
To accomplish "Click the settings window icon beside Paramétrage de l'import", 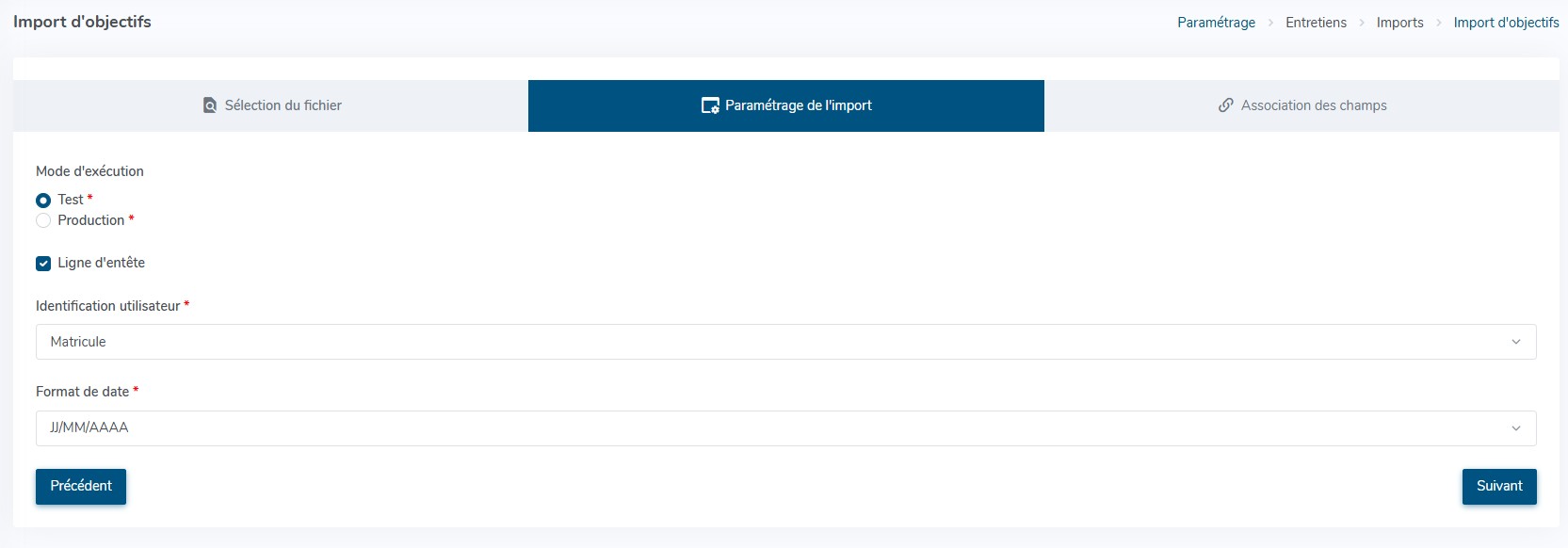I will point(710,105).
